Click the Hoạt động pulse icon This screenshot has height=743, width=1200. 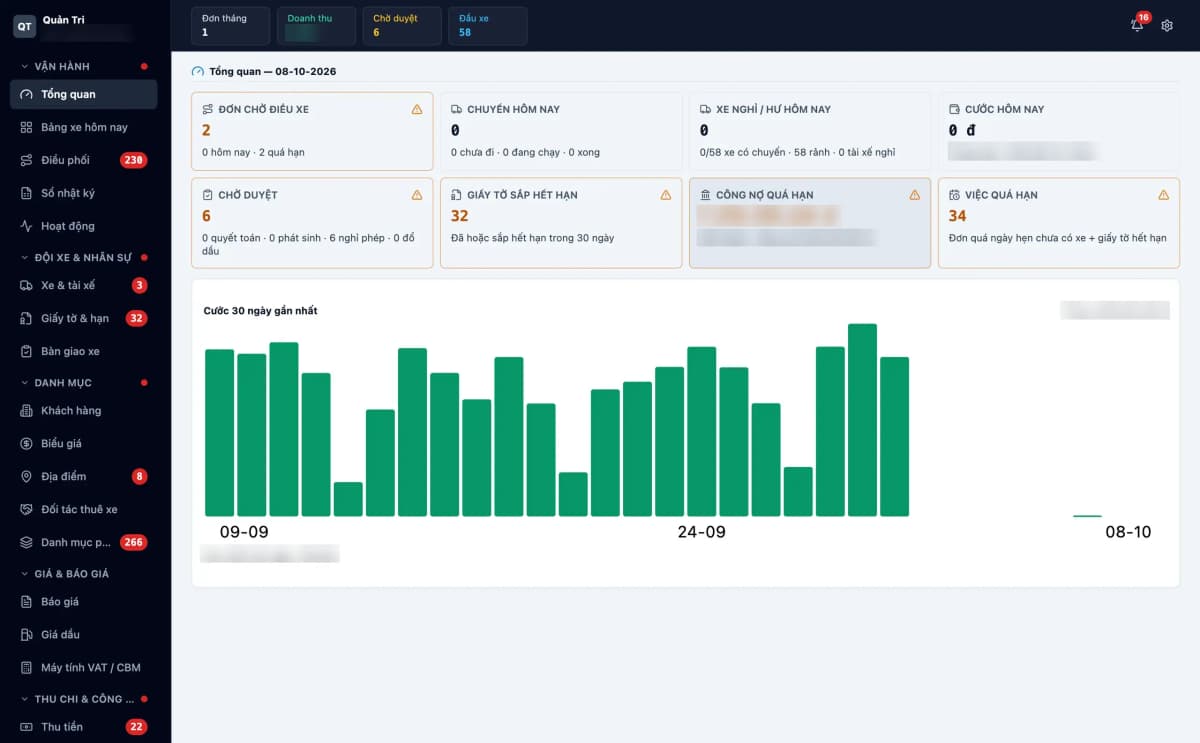[x=27, y=226]
